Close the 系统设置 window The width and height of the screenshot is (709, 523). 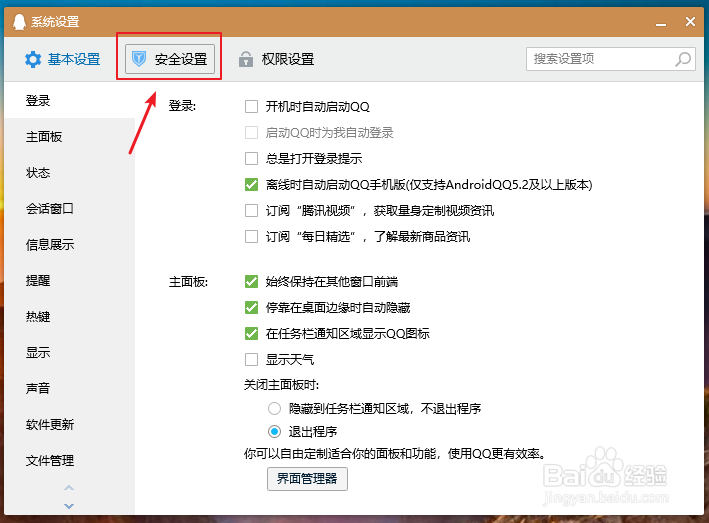690,21
